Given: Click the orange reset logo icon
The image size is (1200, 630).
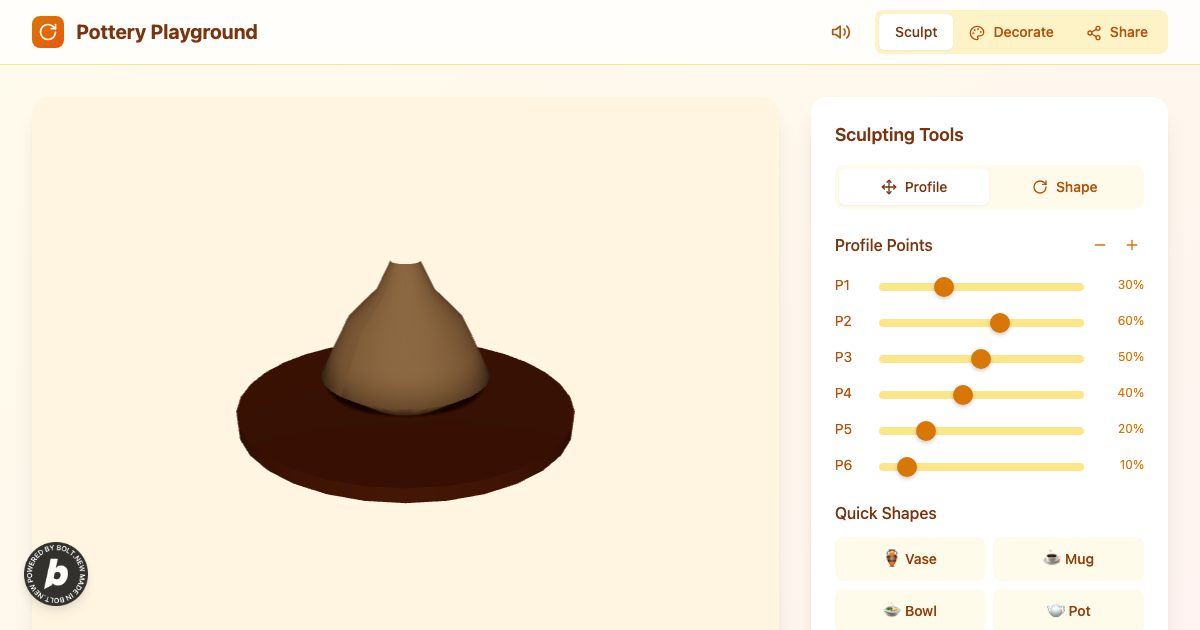Looking at the screenshot, I should [48, 32].
